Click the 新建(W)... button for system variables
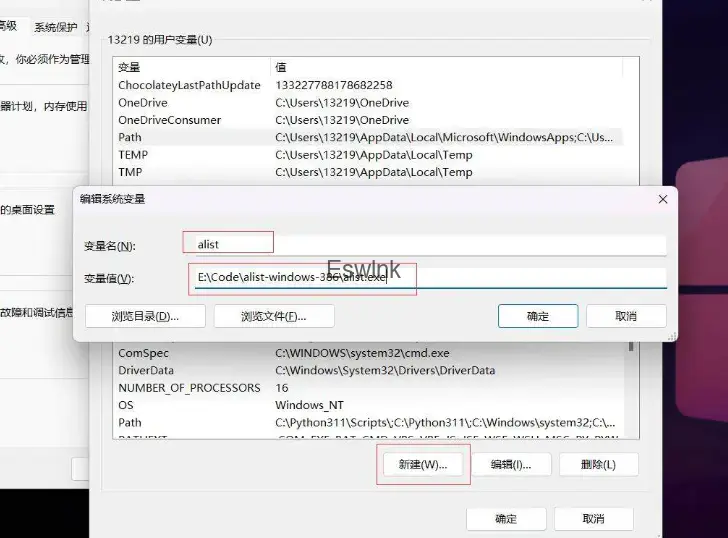This screenshot has width=728, height=538. [421, 465]
